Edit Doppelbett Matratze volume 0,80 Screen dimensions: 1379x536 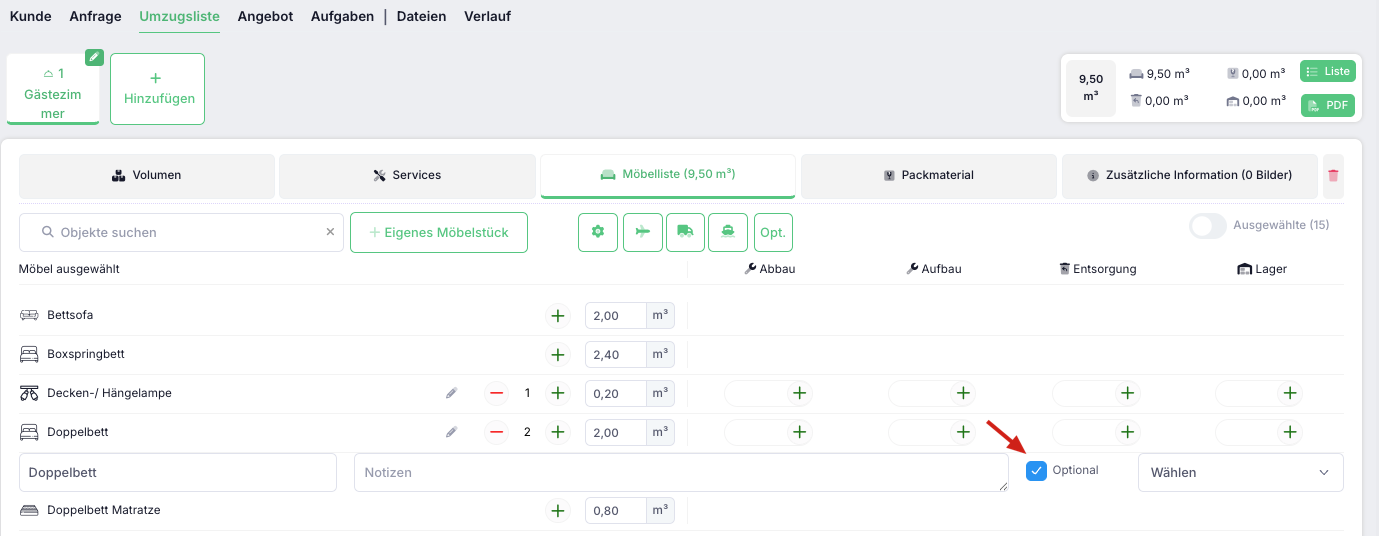(615, 511)
